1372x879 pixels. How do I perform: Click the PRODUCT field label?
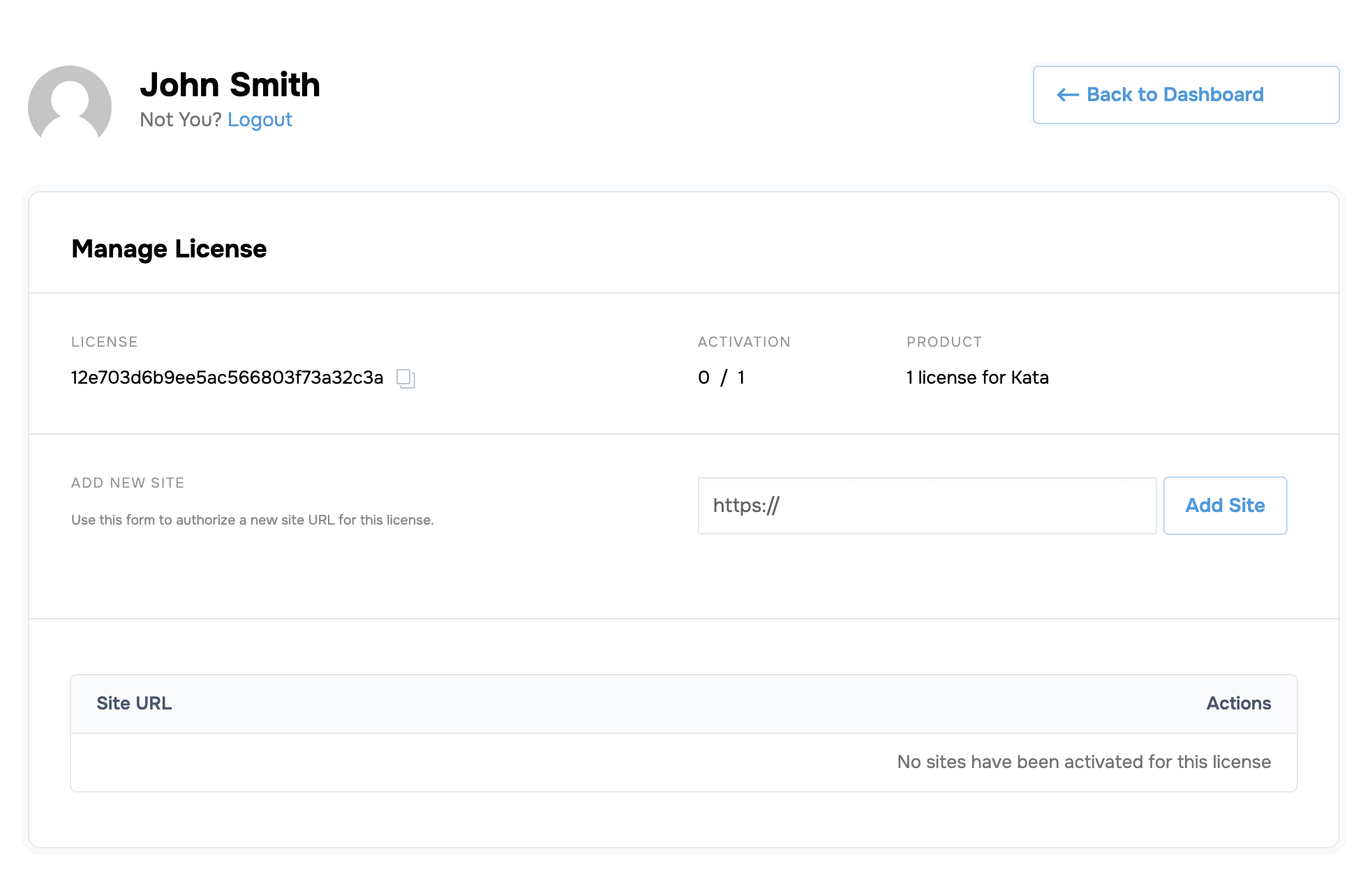tap(944, 342)
